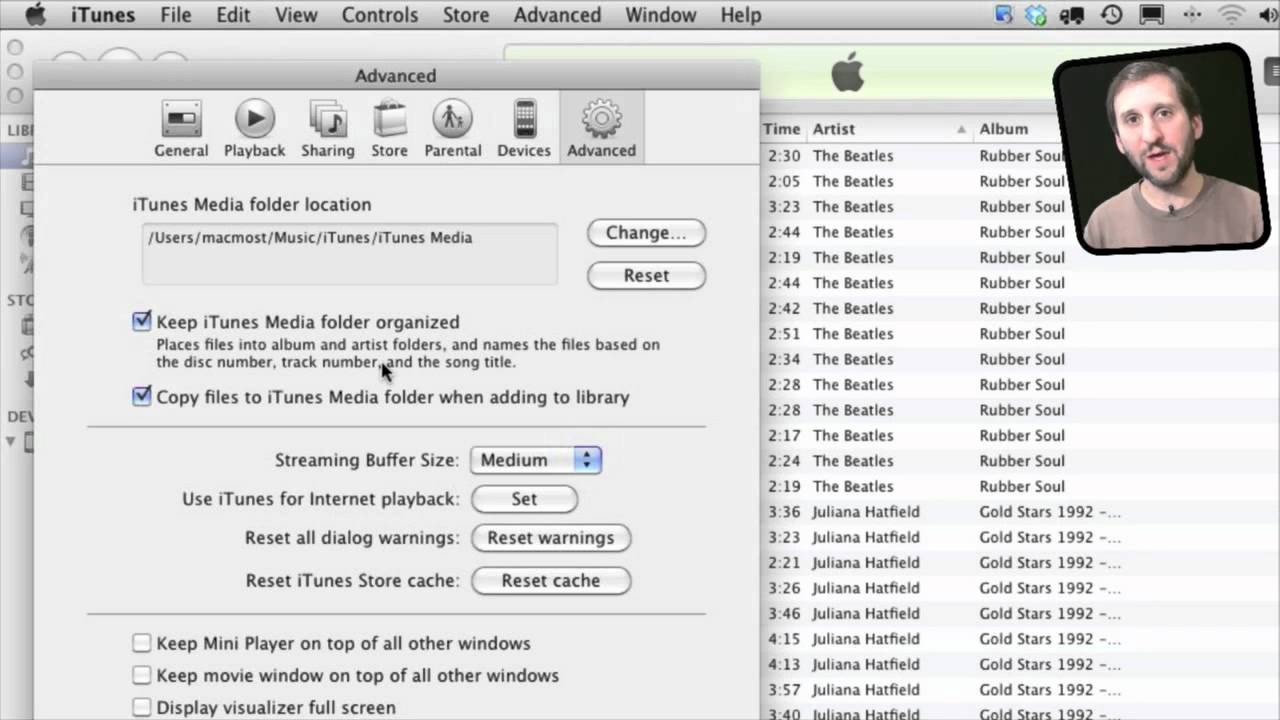Click the Artist column header text
The image size is (1280, 720).
coord(834,129)
